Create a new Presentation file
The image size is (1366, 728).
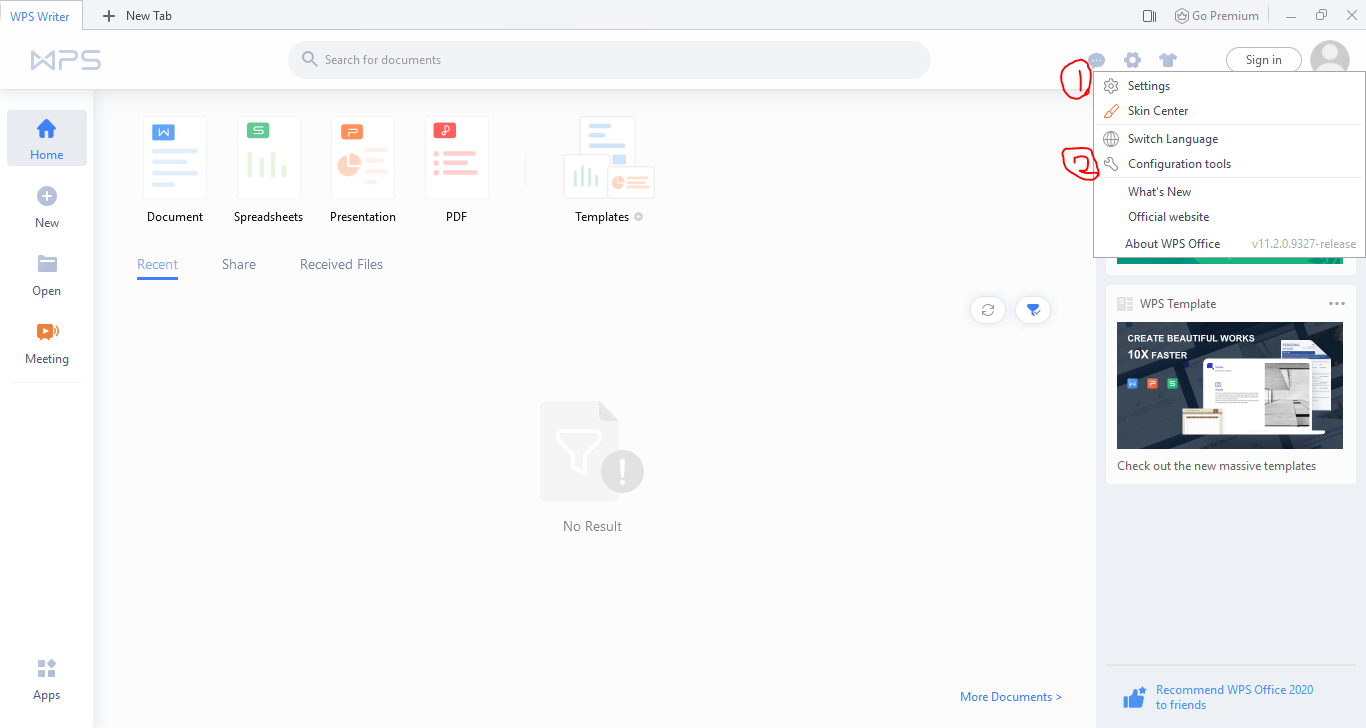coord(363,157)
